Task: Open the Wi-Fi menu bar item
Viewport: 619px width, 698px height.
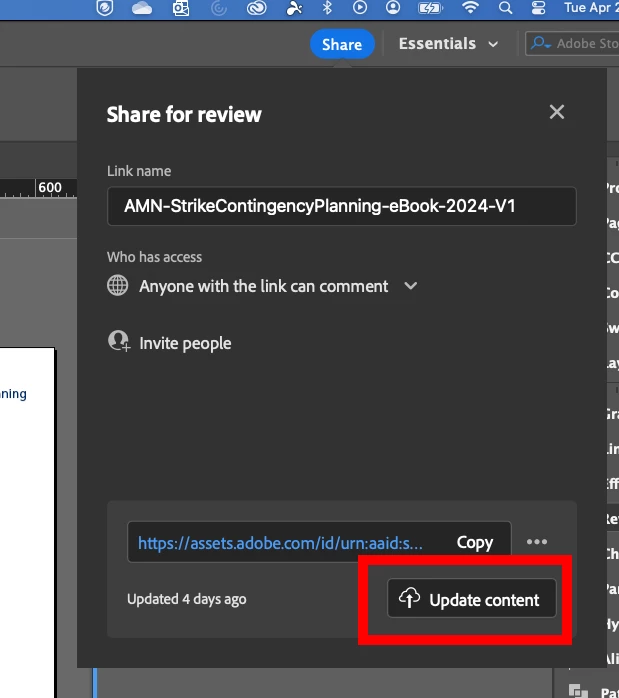Action: point(470,8)
